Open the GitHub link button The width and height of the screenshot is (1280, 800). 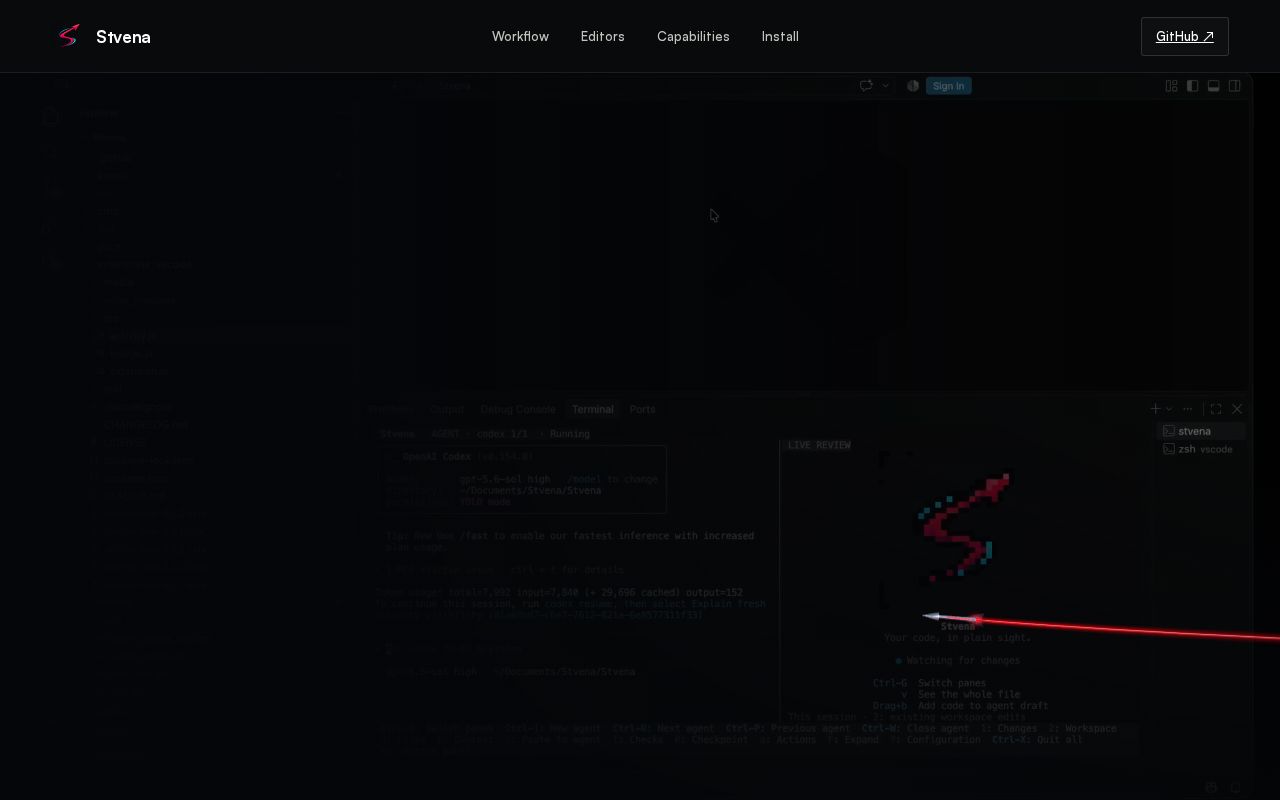tap(1184, 36)
